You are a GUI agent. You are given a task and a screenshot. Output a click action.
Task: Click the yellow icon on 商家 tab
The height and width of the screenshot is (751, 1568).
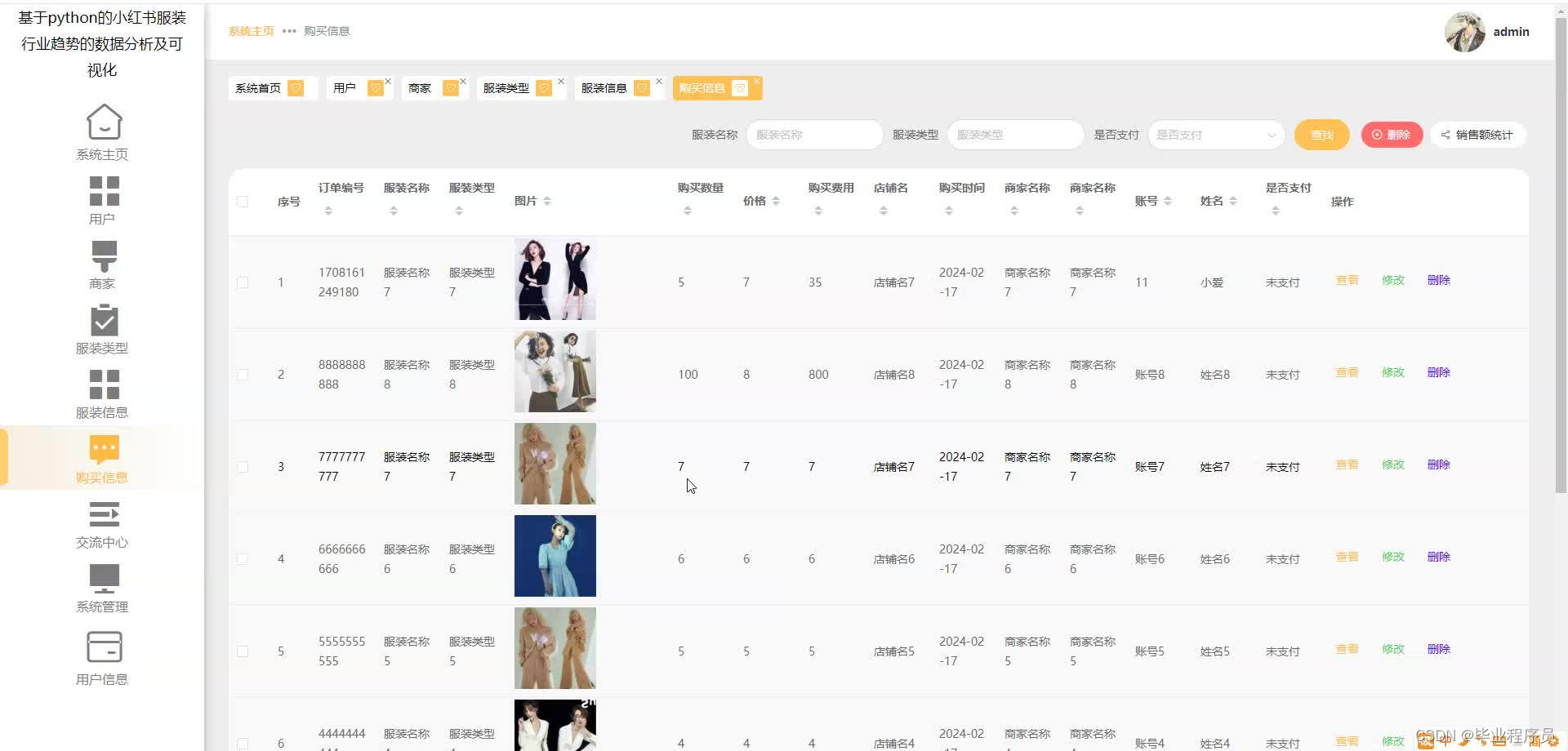[450, 88]
